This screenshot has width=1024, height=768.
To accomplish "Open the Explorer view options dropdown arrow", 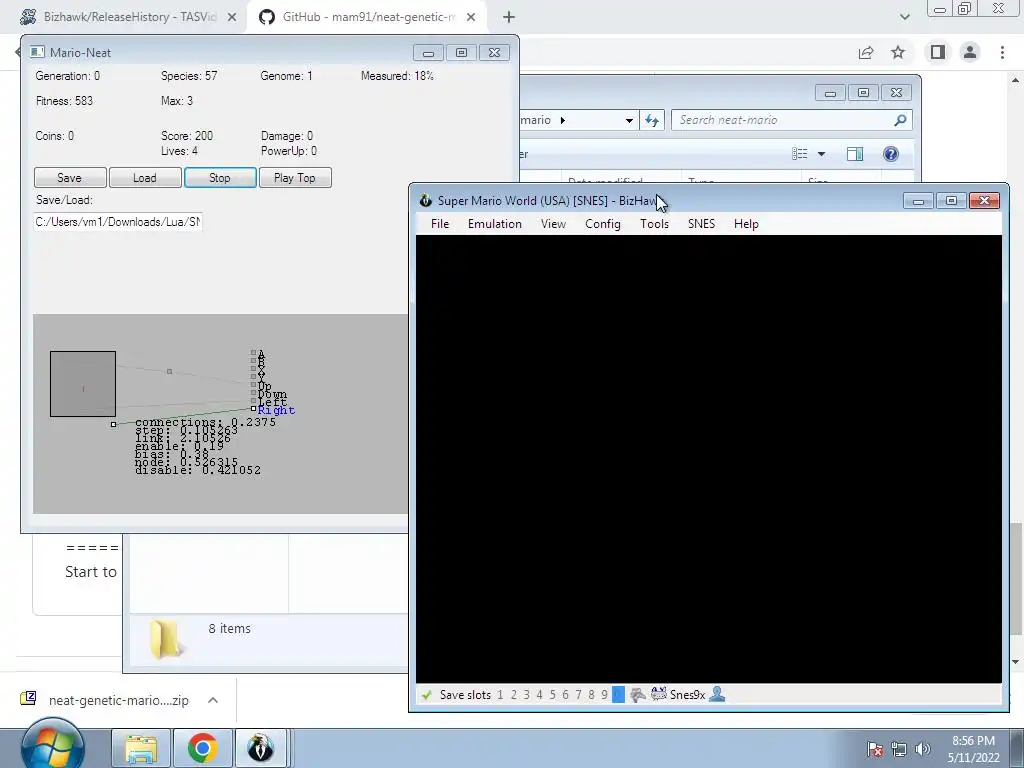I will point(822,154).
